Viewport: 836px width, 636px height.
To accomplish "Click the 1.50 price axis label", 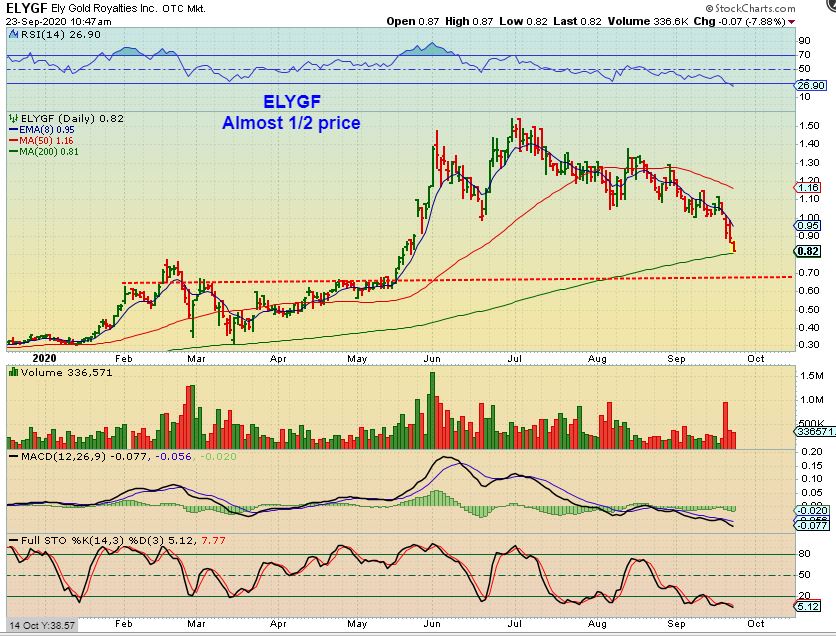I will (x=809, y=125).
